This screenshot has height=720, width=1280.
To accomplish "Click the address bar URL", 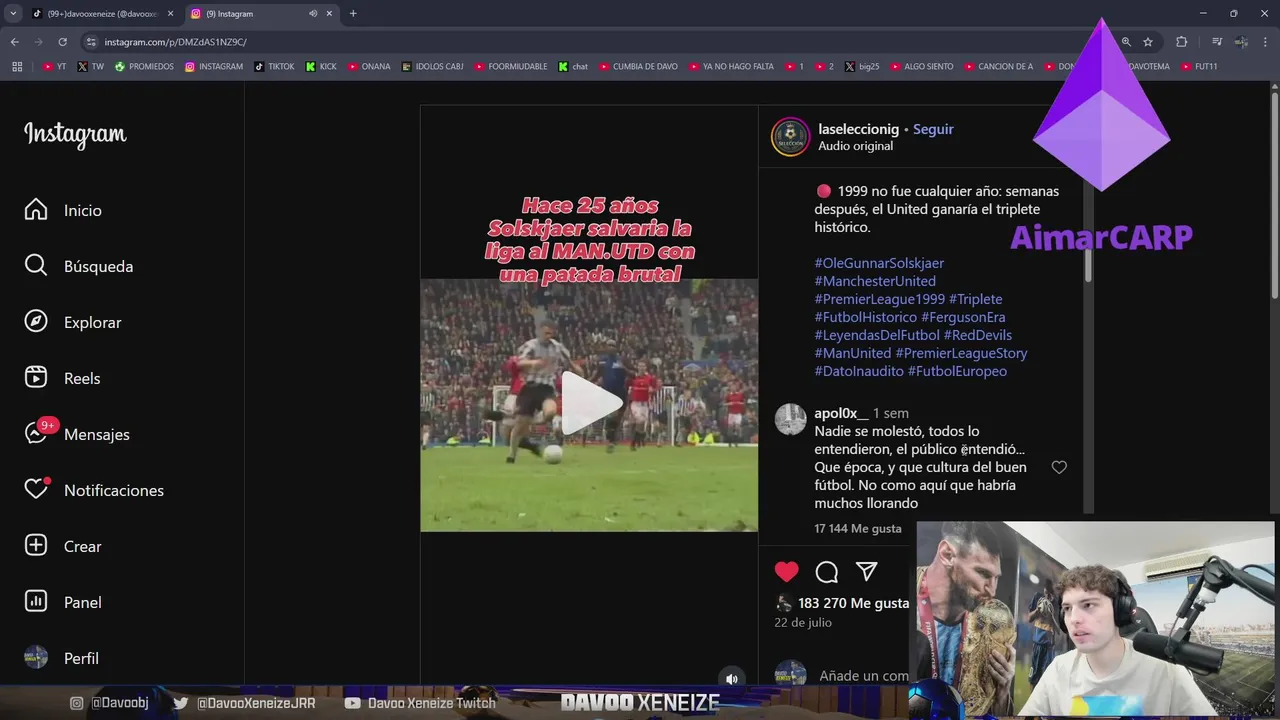I will coord(176,42).
